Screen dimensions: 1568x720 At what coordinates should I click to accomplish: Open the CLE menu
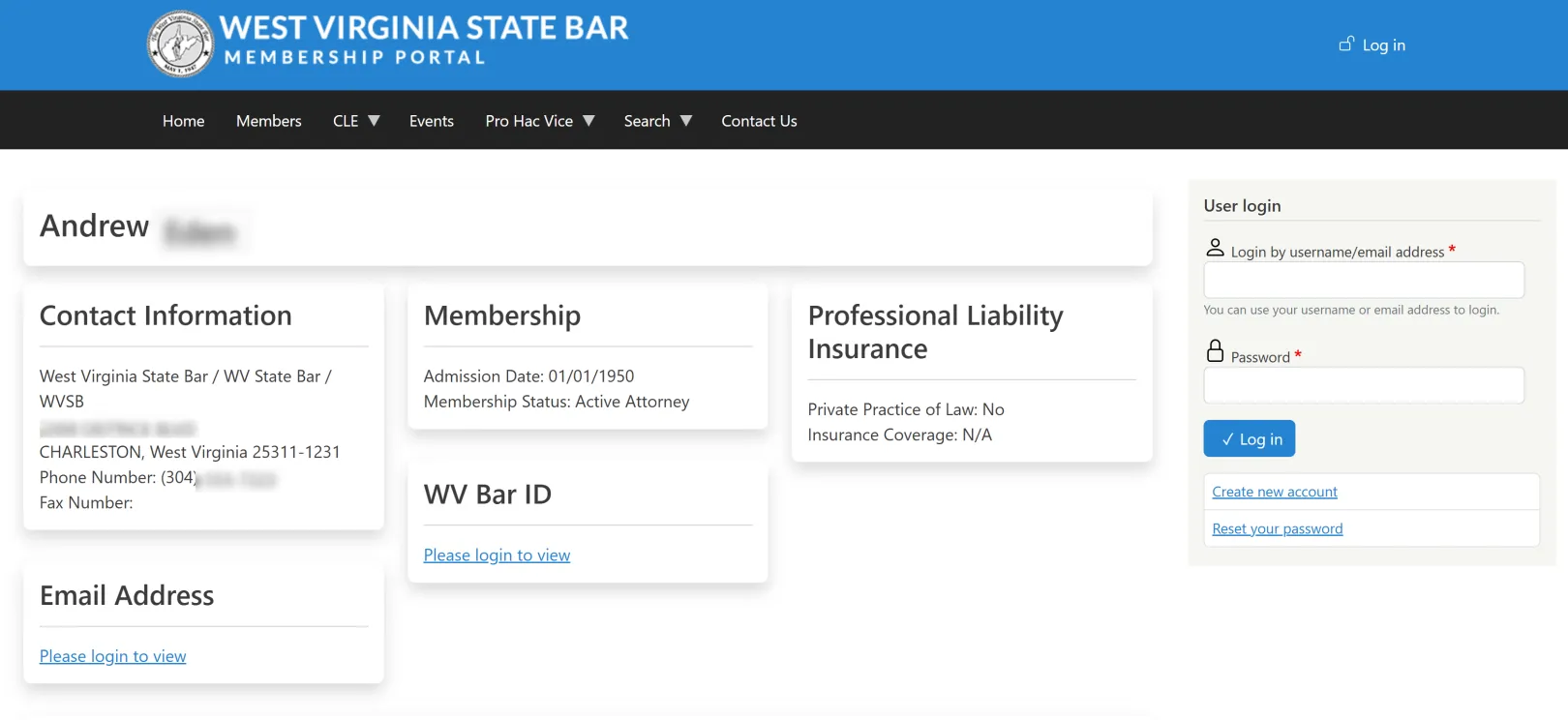tap(346, 121)
